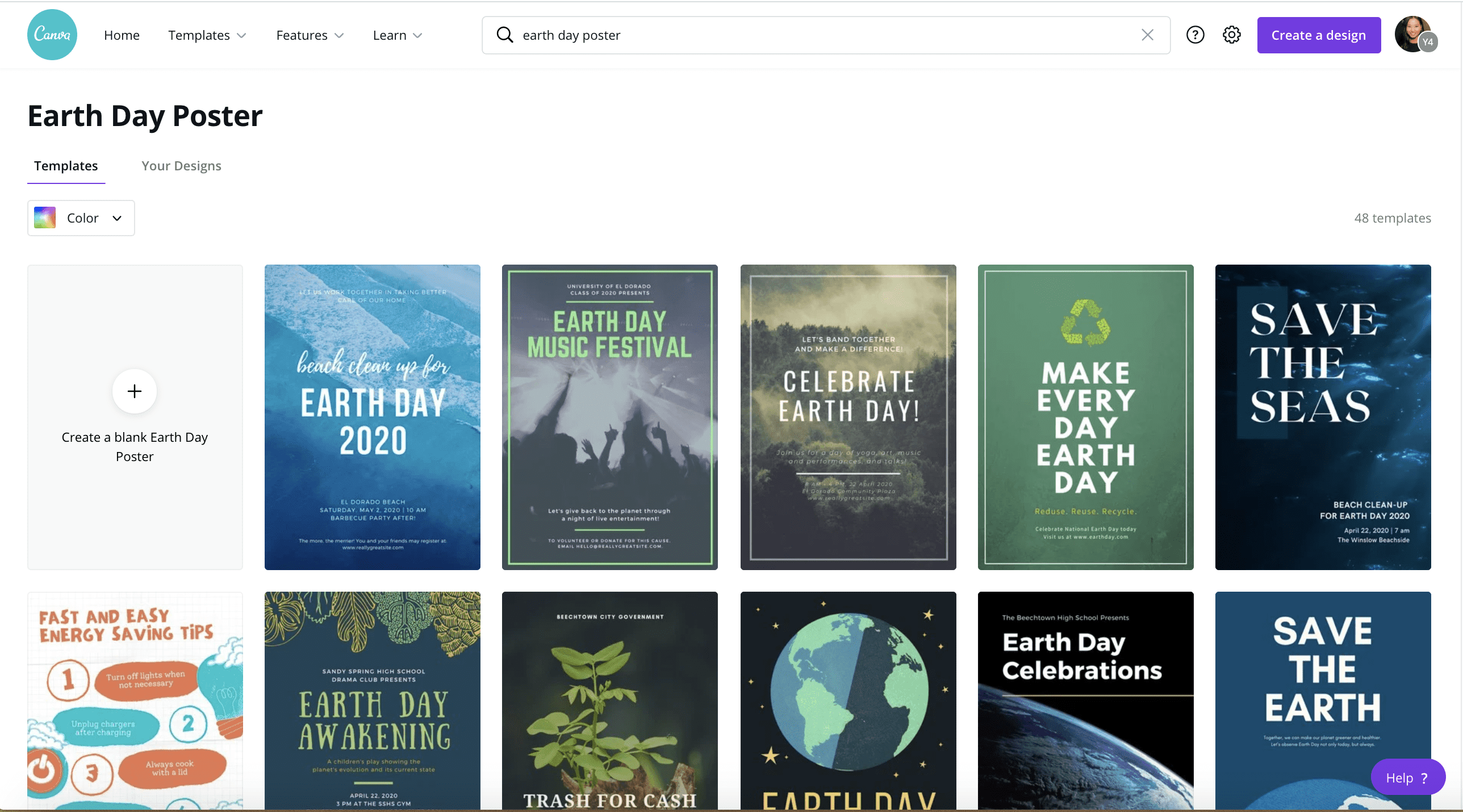Viewport: 1463px width, 812px height.
Task: Open the settings gear icon
Action: 1231,35
